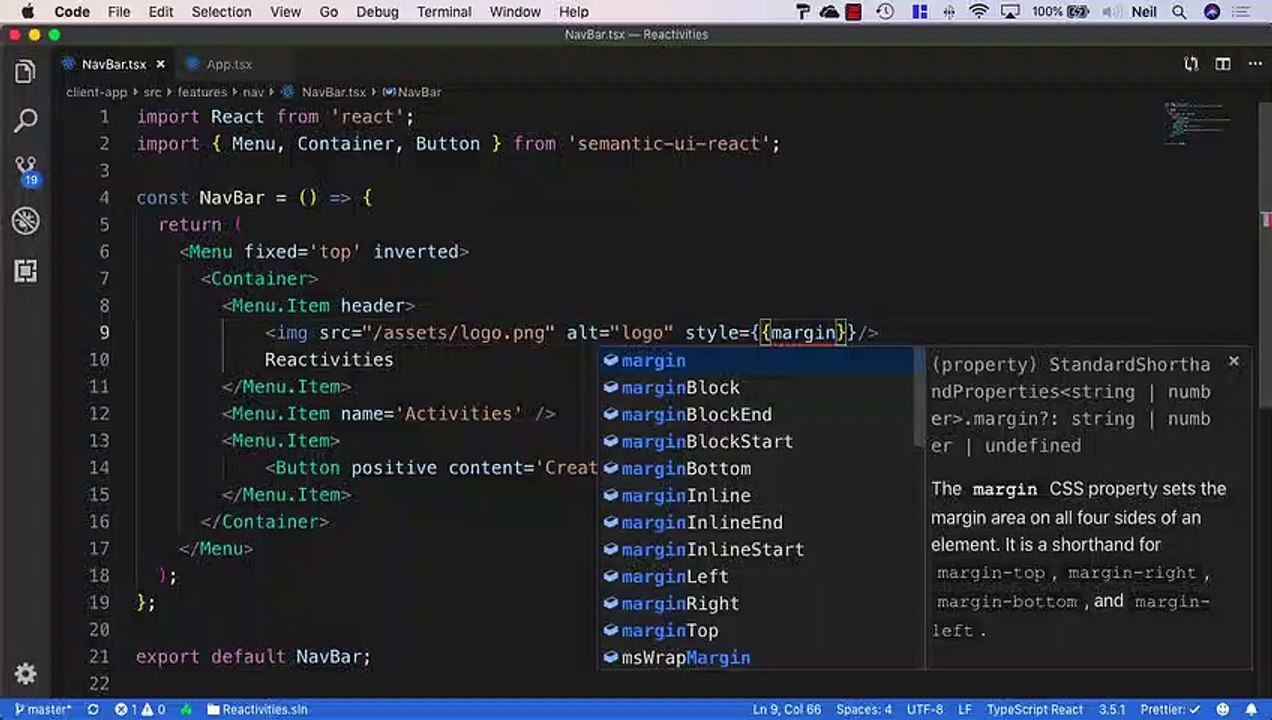Select the msWrapMargin suggestion
Screen dimensions: 1272x720
click(x=756, y=658)
